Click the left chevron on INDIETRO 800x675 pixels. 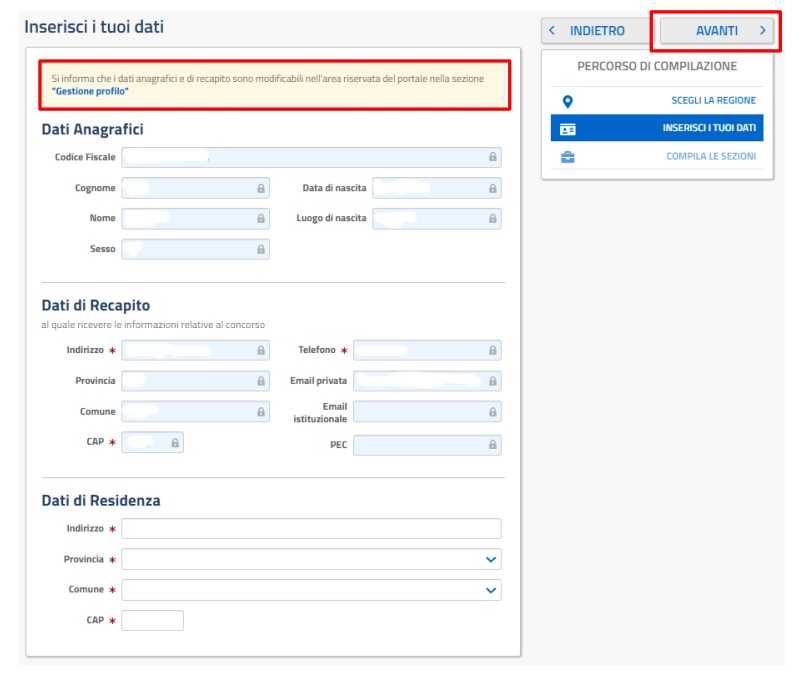552,31
